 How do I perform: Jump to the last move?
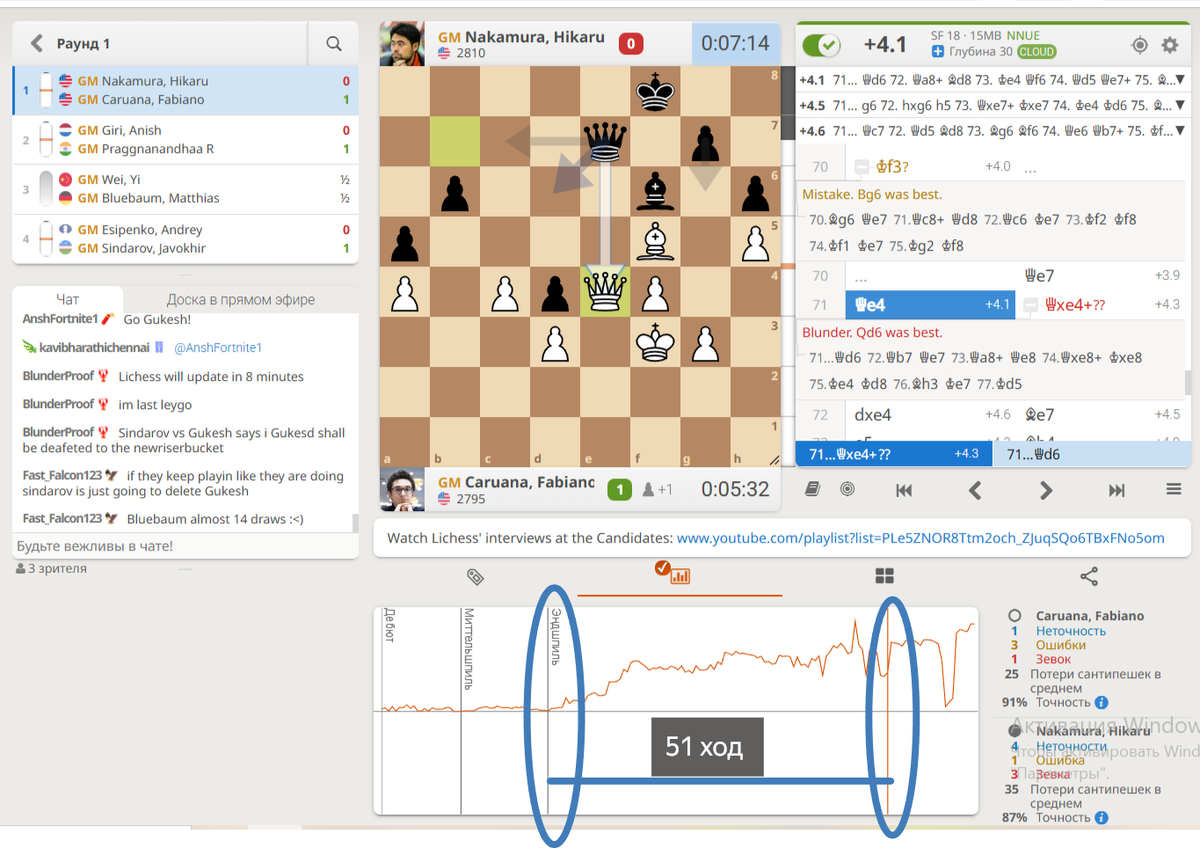click(x=1117, y=490)
